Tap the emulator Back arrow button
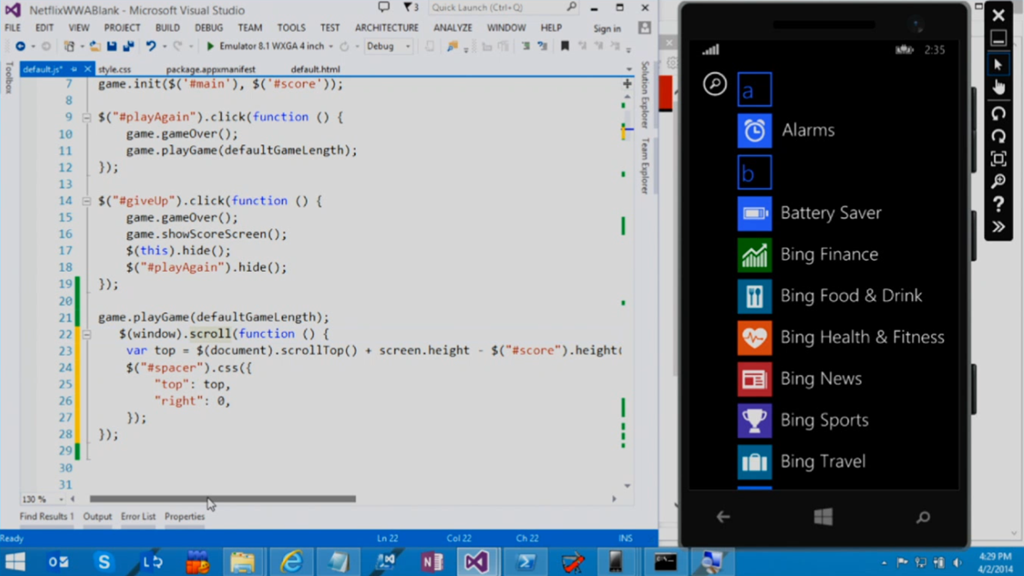 tap(723, 517)
